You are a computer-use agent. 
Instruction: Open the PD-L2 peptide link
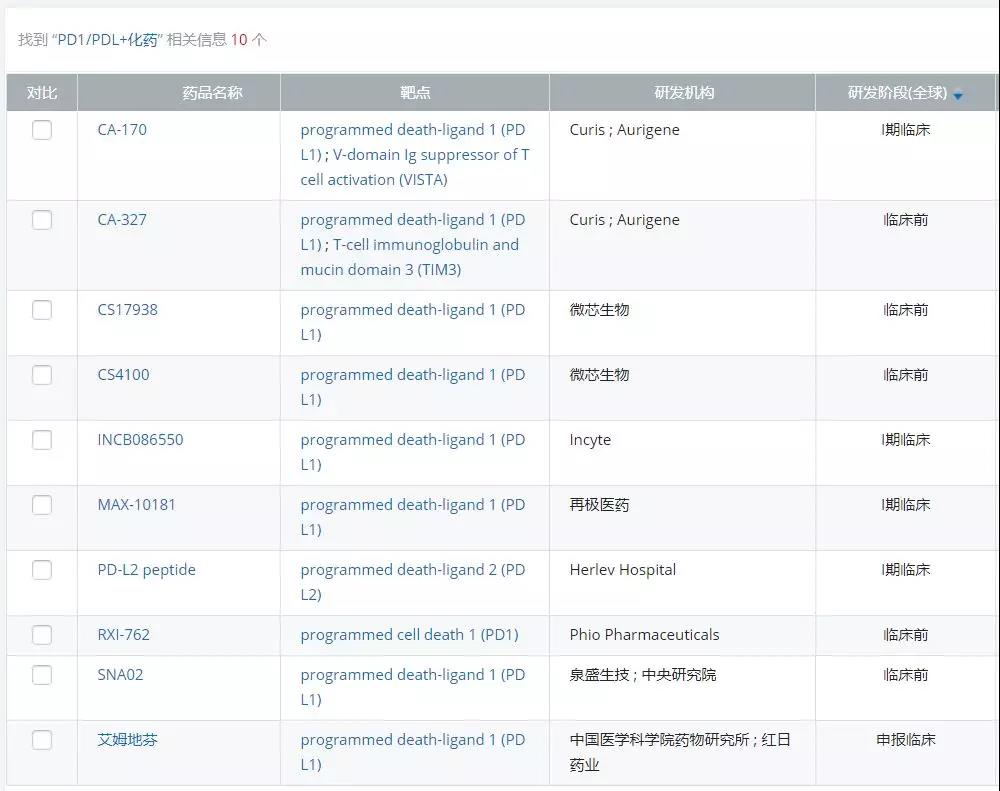pos(147,570)
